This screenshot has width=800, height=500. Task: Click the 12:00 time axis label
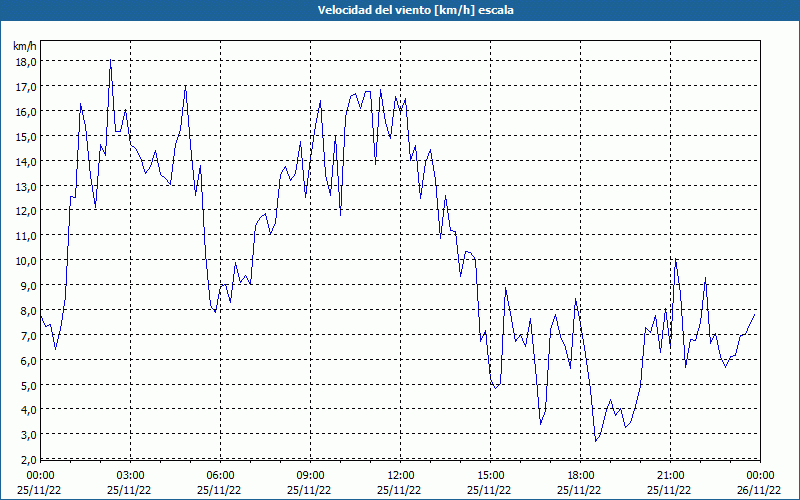pos(401,476)
